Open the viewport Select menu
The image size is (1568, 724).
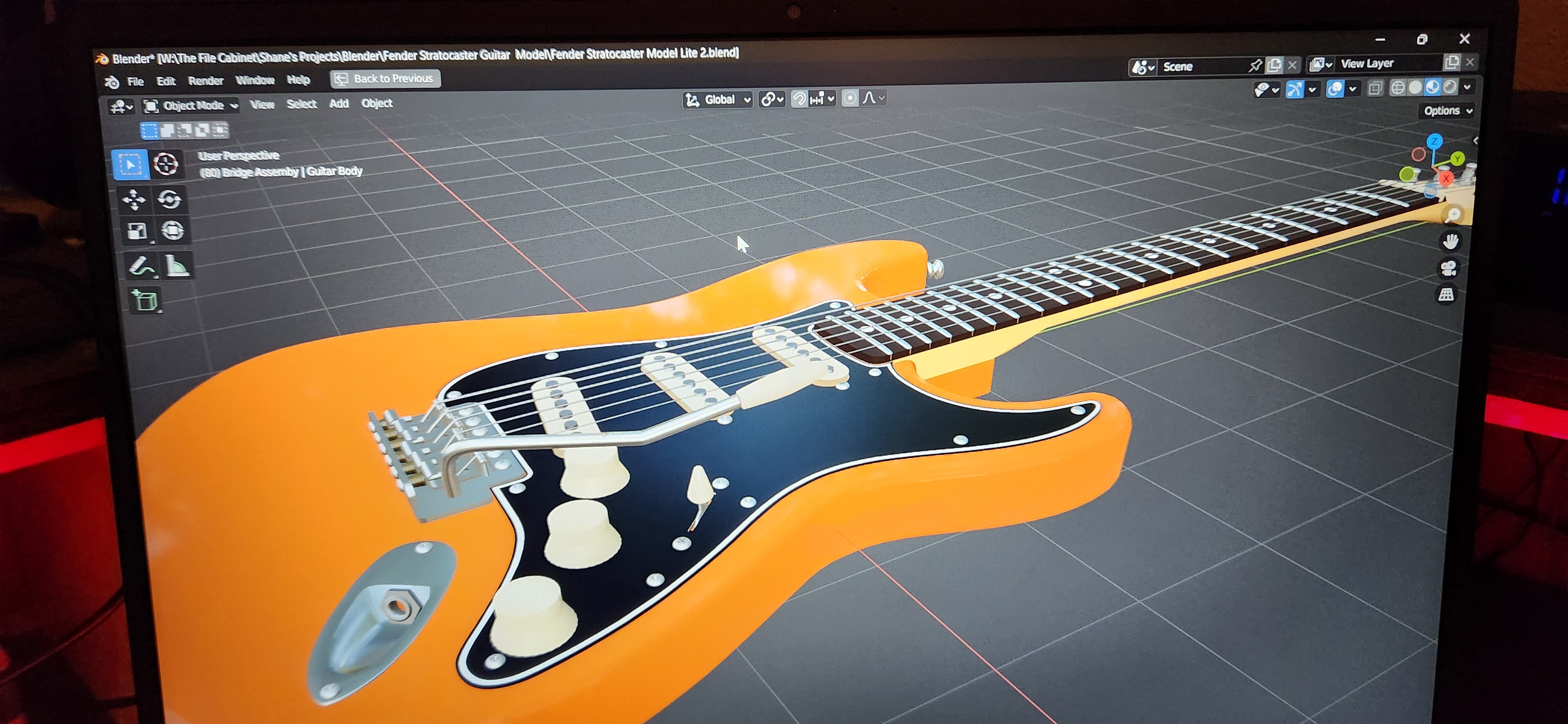[x=302, y=104]
